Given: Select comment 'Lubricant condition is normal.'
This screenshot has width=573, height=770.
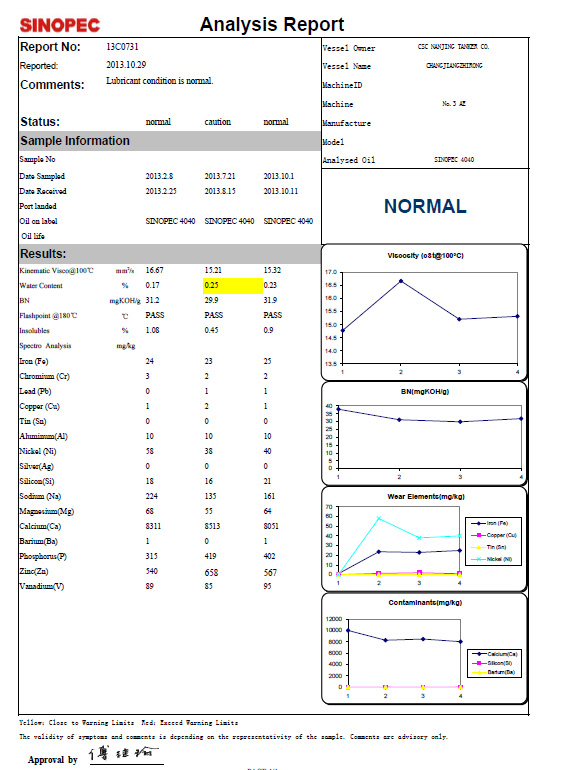Looking at the screenshot, I should pos(160,81).
